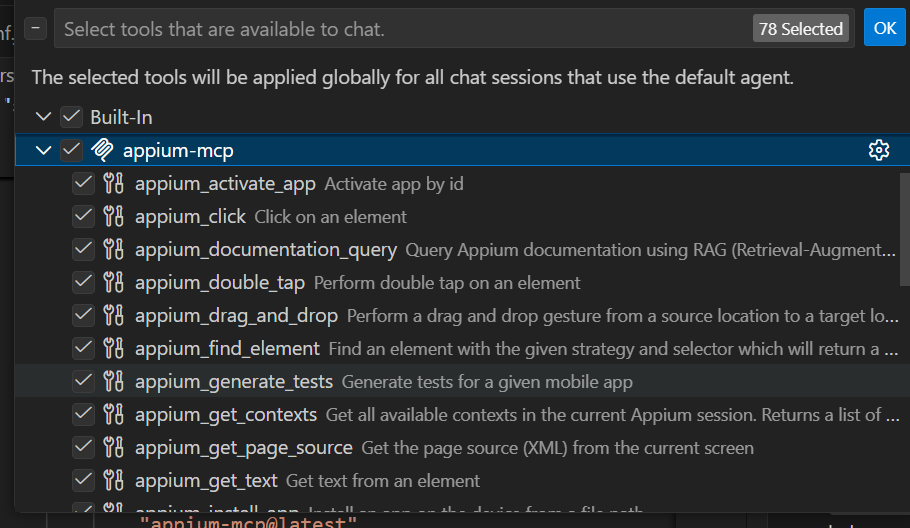Screen dimensions: 910x528
Task: Click tool icon beside appium_get_contexts
Action: coord(114,415)
